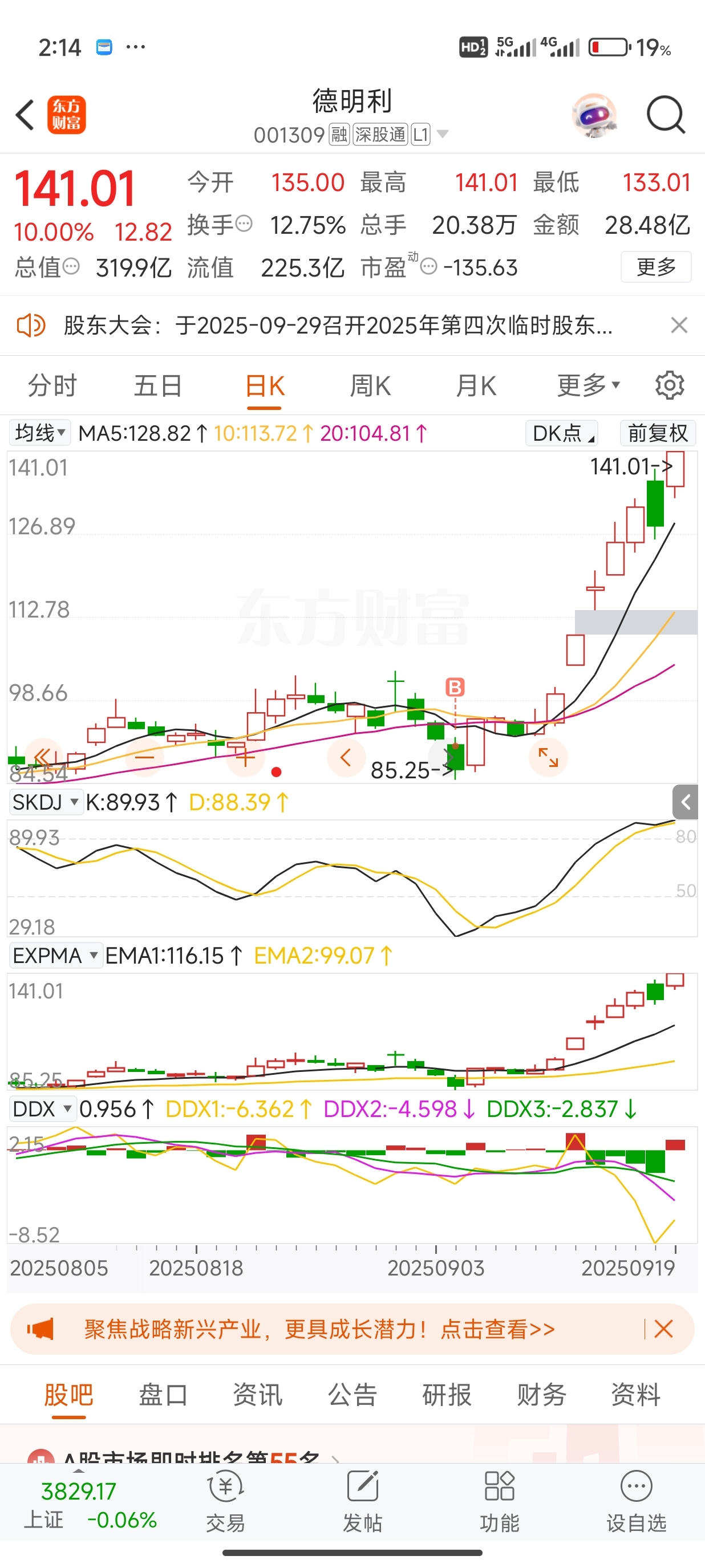The height and width of the screenshot is (1568, 705).
Task: Tap the 上证 3829.17 index ticker
Action: pos(90,1505)
